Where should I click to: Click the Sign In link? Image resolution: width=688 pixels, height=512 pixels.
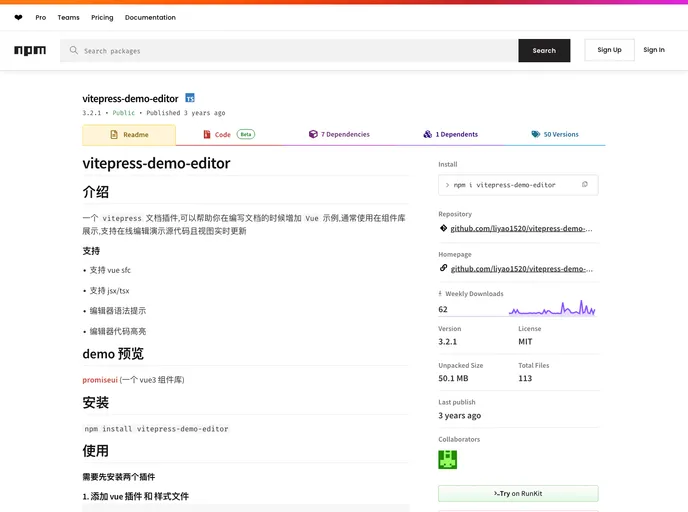coord(654,50)
